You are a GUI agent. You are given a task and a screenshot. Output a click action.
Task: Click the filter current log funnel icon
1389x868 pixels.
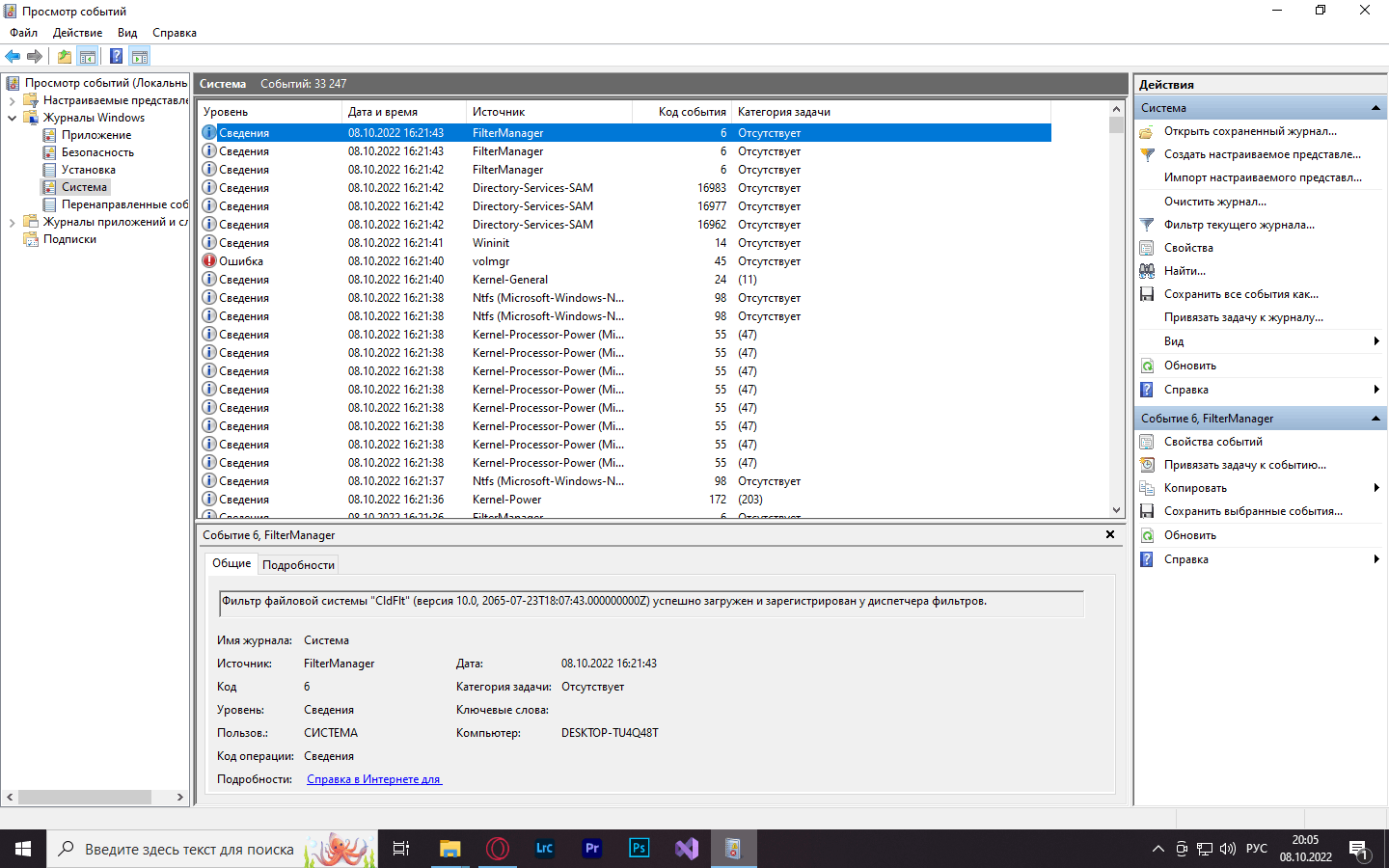click(1147, 225)
